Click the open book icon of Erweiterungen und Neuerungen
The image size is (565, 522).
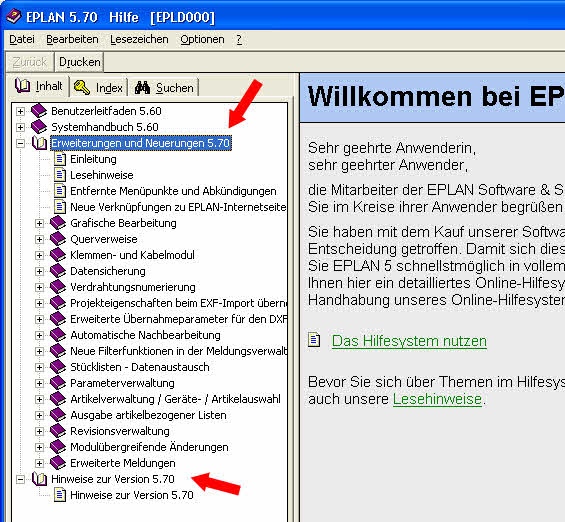[40, 143]
